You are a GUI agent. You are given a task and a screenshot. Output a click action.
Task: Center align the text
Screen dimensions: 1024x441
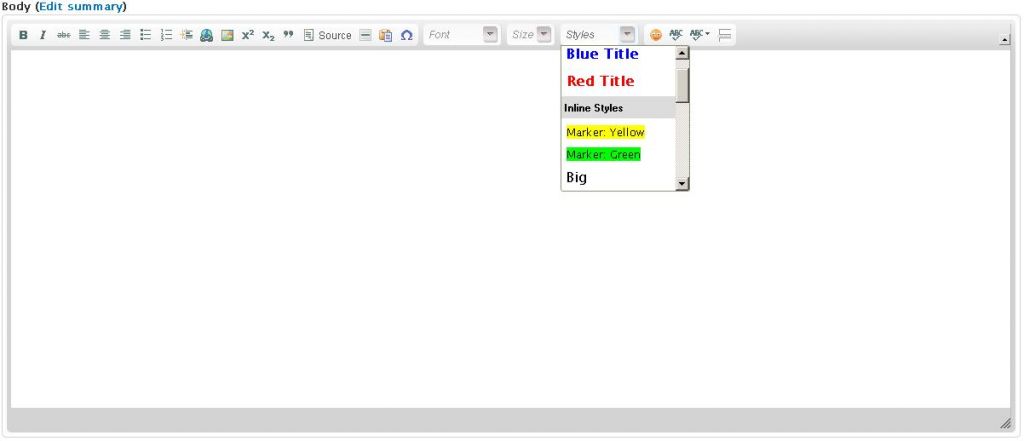point(105,35)
